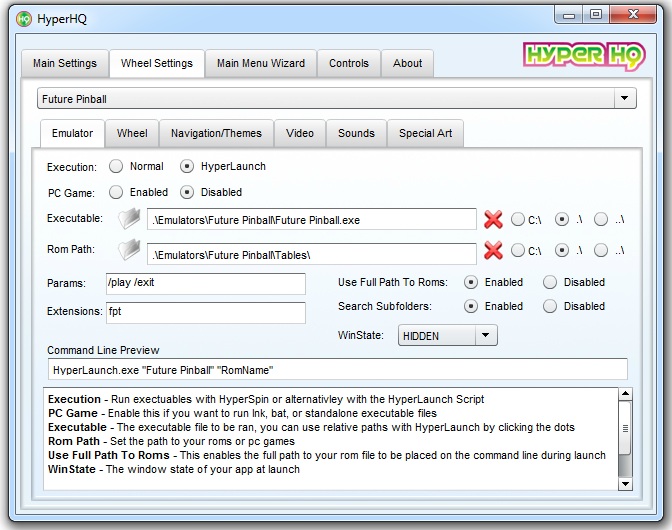Clear the Rom Path with the red X
The width and height of the screenshot is (672, 530).
[493, 250]
